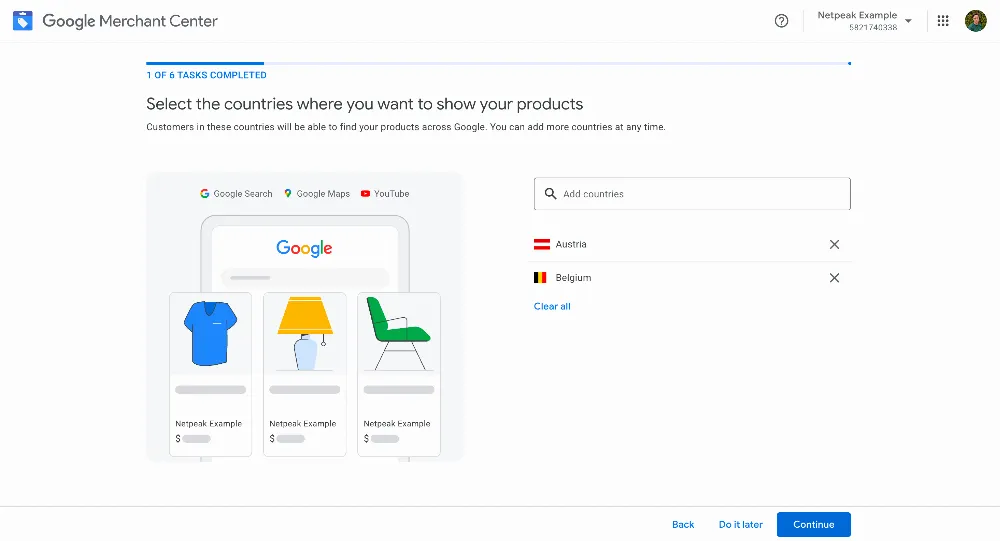Click the Austria flag icon

tap(541, 244)
